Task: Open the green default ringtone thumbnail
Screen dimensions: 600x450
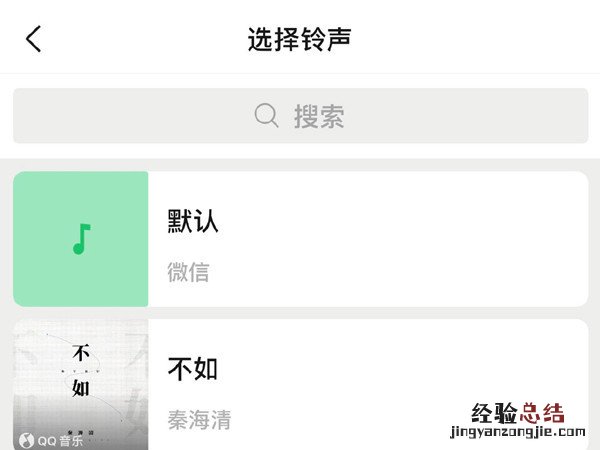Action: click(81, 239)
